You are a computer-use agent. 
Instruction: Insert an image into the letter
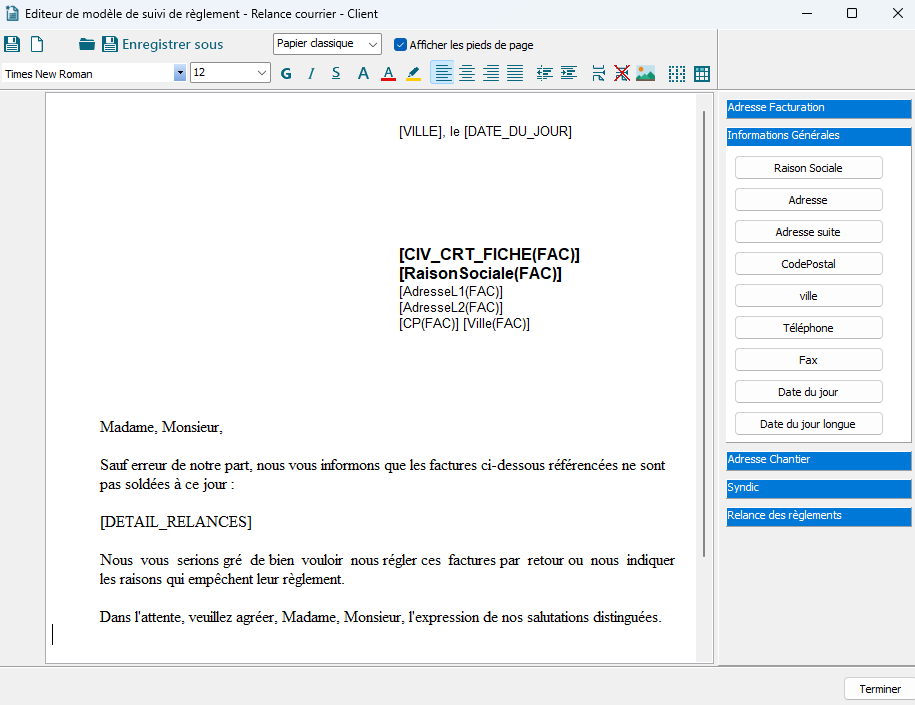click(646, 72)
